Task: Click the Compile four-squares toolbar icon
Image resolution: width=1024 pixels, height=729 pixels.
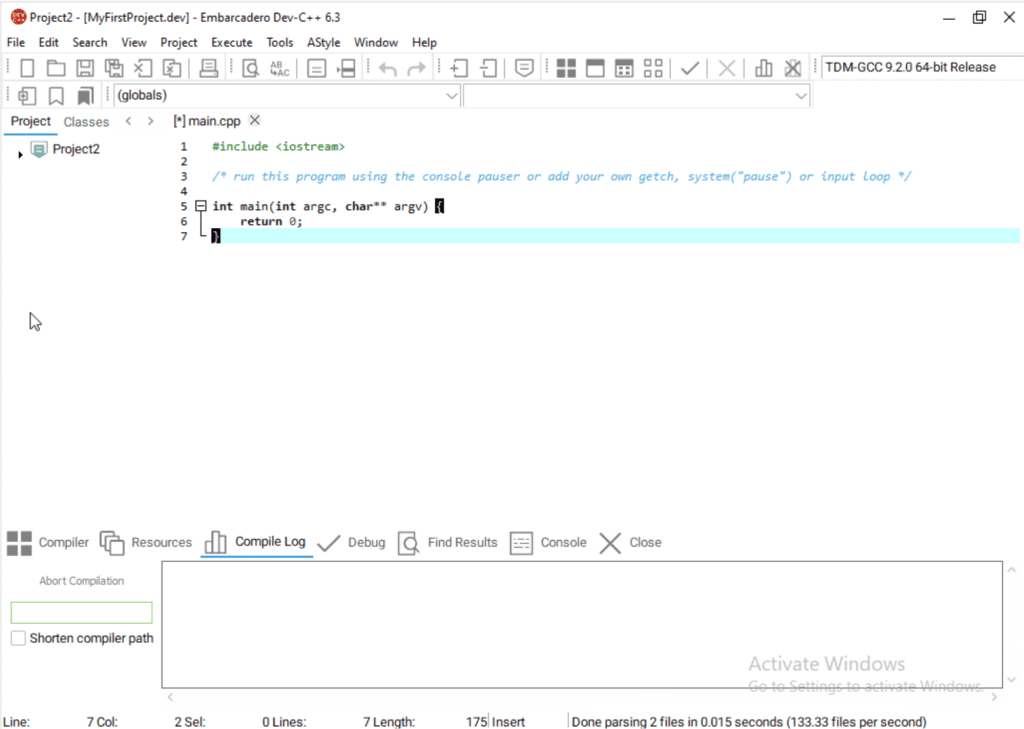Action: 566,68
